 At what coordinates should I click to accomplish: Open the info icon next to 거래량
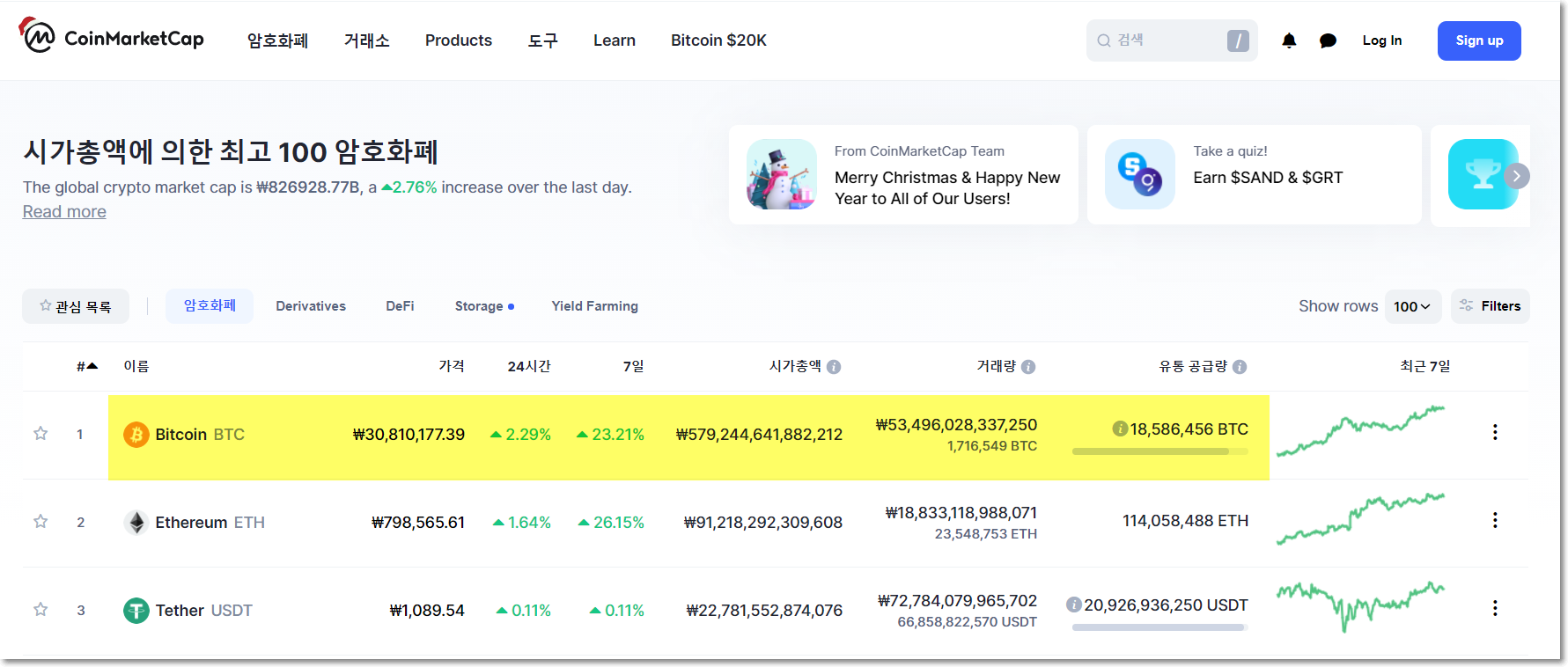[1028, 367]
